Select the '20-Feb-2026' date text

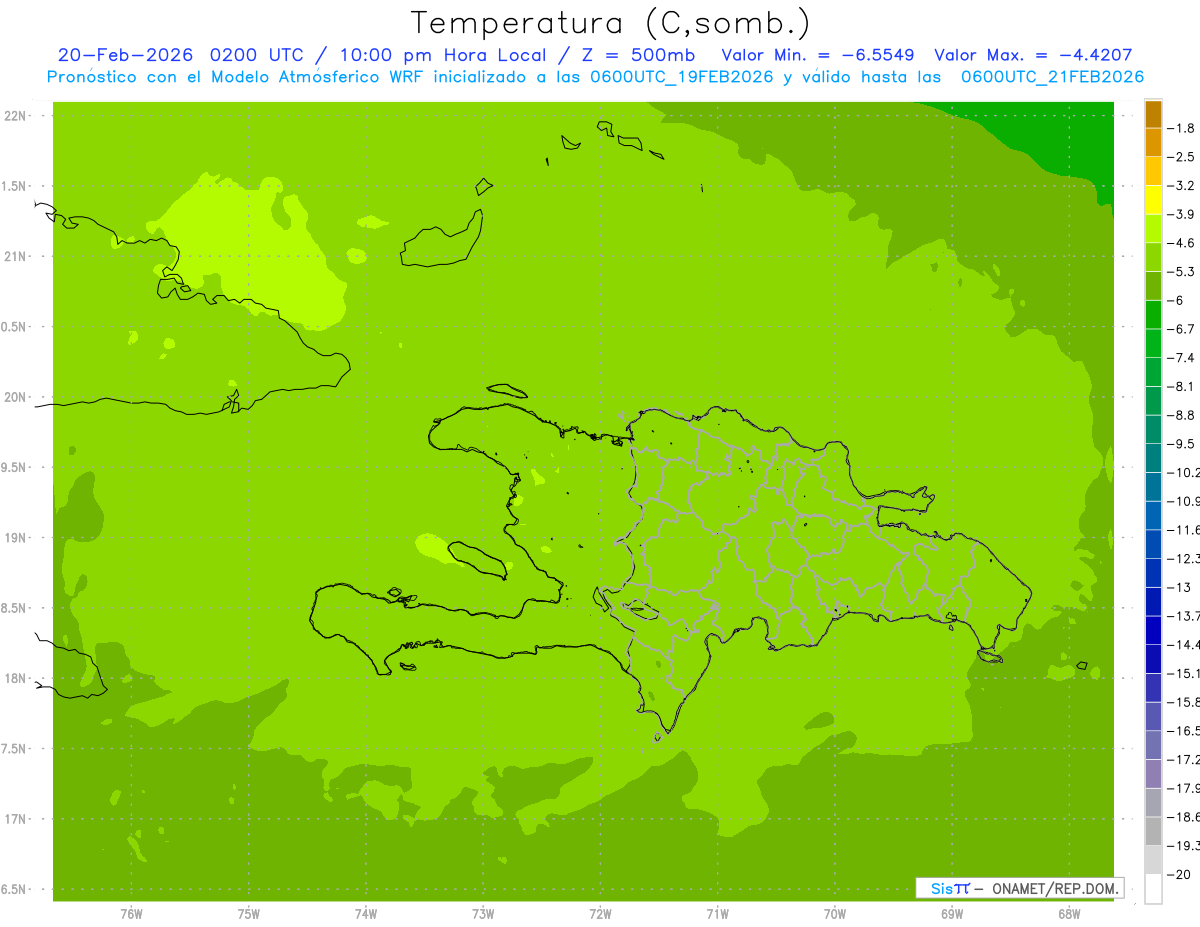point(125,55)
